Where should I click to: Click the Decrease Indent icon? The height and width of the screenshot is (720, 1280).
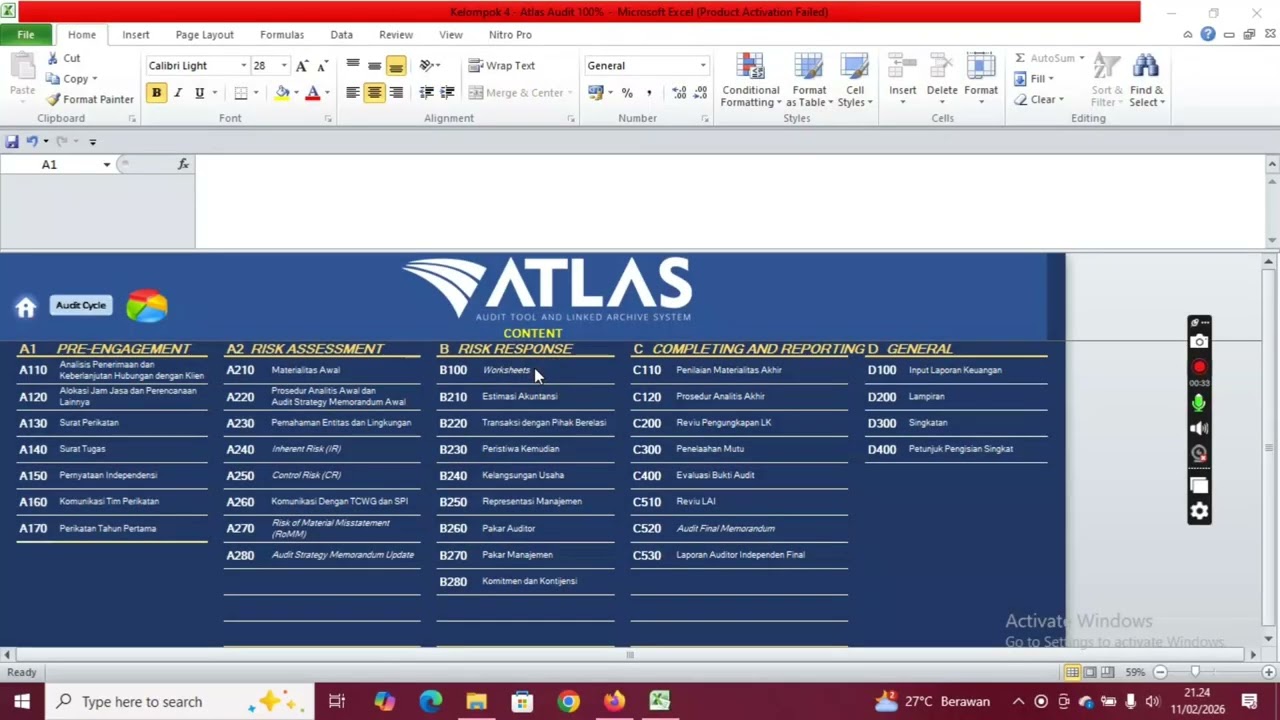(x=427, y=92)
